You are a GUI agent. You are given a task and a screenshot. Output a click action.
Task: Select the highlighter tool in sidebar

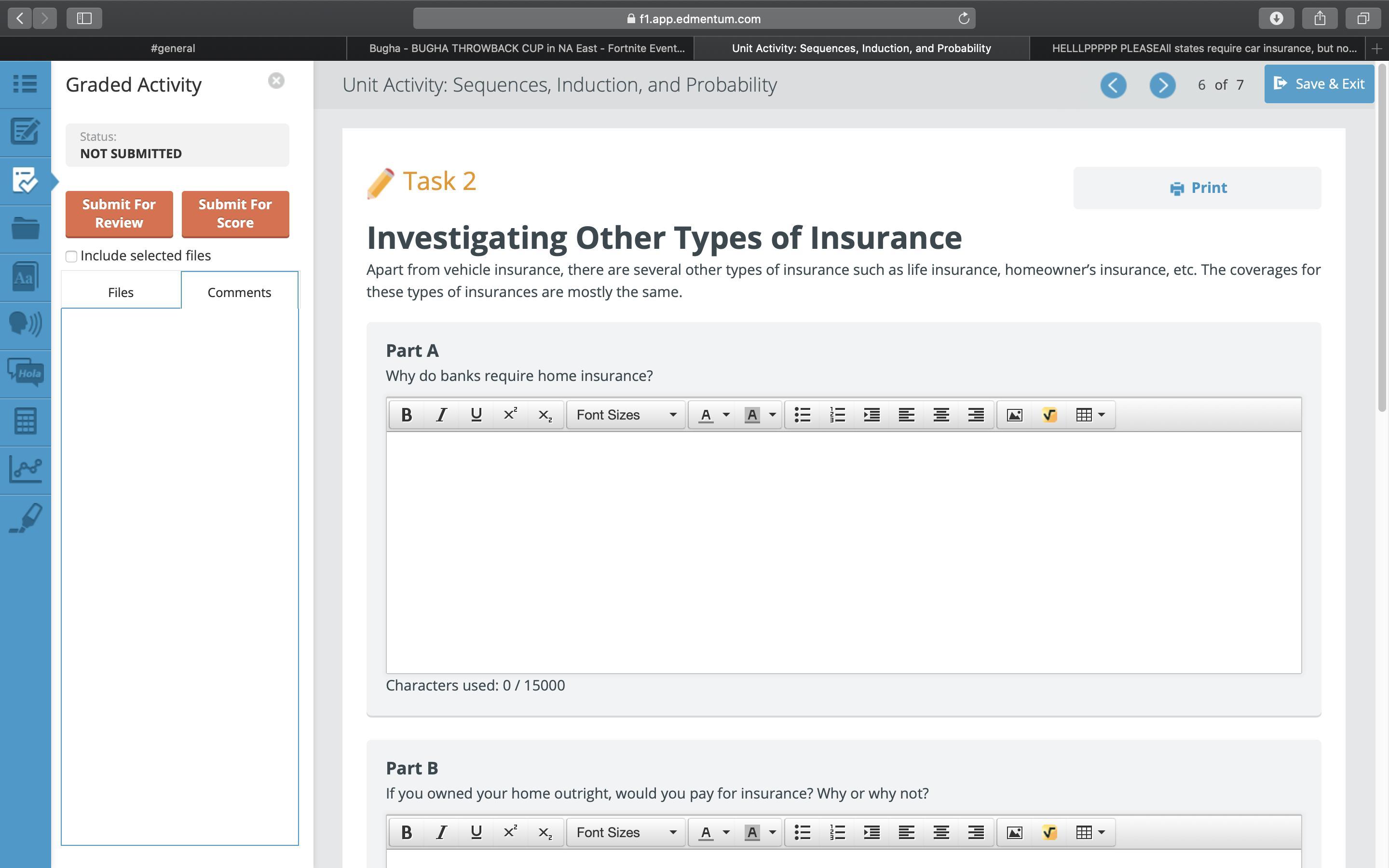(x=25, y=518)
